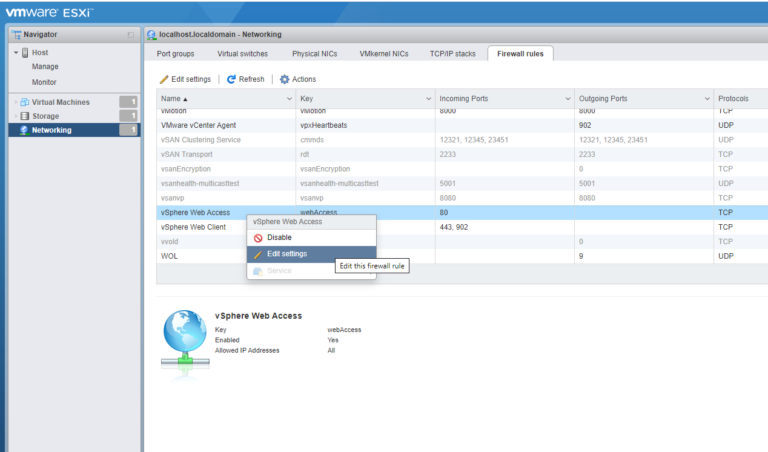Click the Navigator panel icon
768x452 pixels.
click(17, 35)
